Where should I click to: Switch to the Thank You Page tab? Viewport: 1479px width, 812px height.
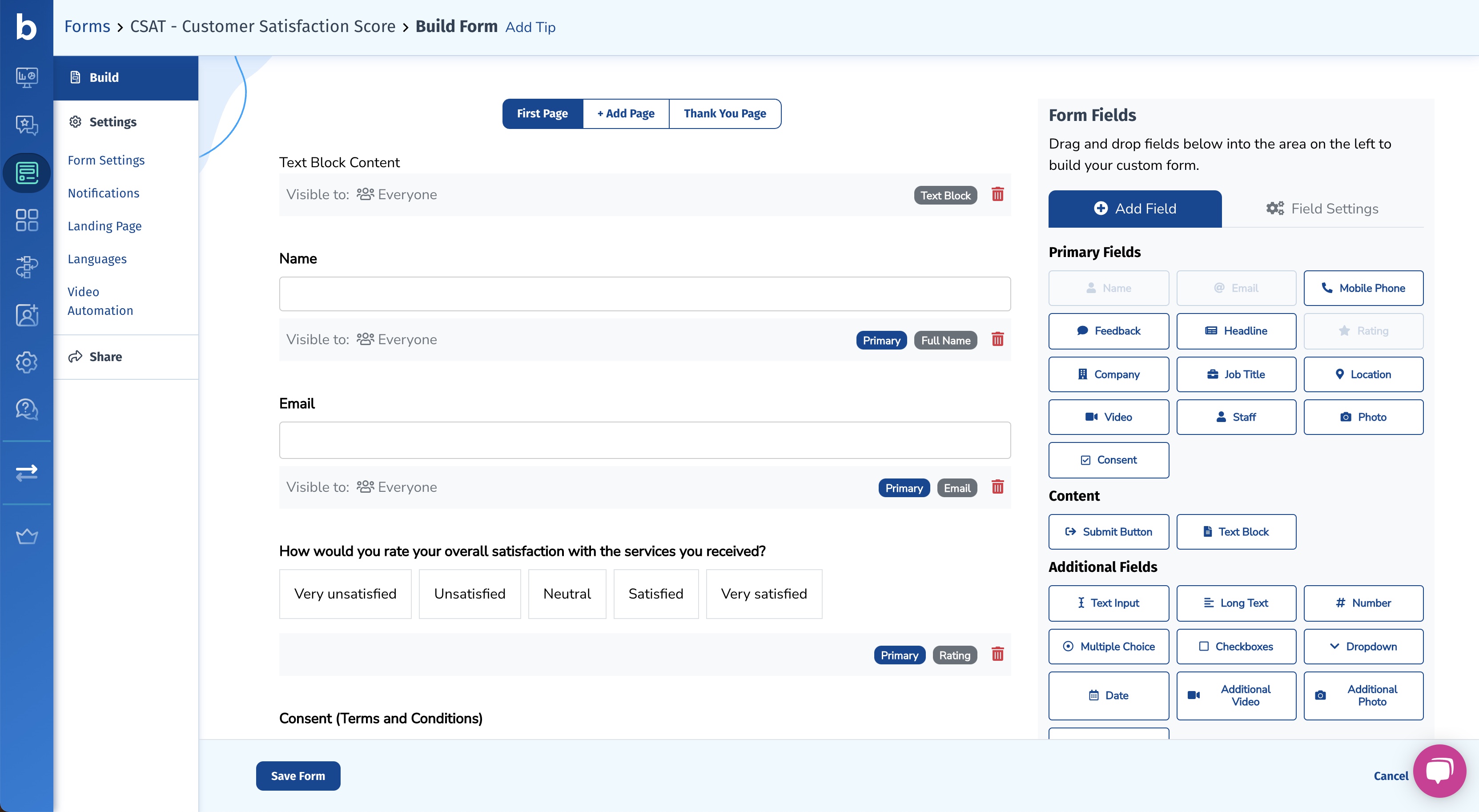[724, 114]
